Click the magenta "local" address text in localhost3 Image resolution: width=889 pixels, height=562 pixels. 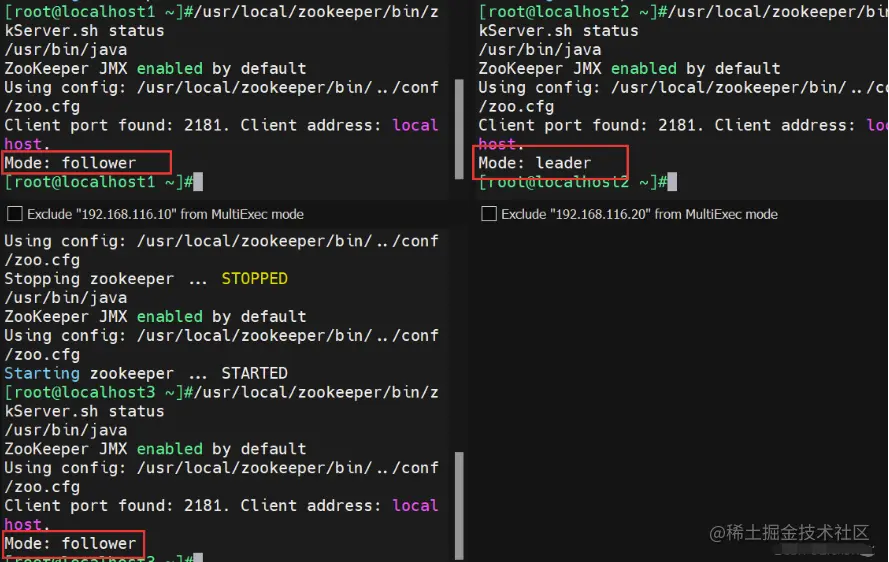point(416,506)
